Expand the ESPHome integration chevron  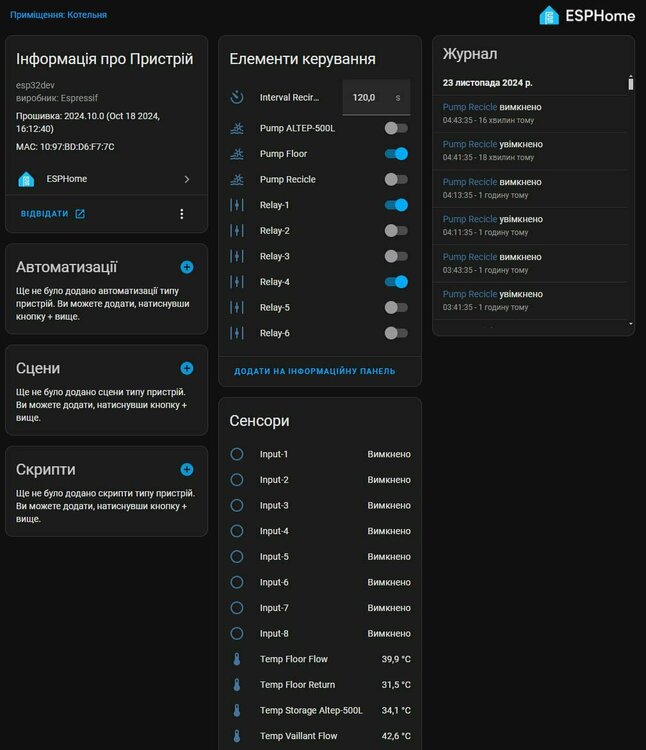186,179
